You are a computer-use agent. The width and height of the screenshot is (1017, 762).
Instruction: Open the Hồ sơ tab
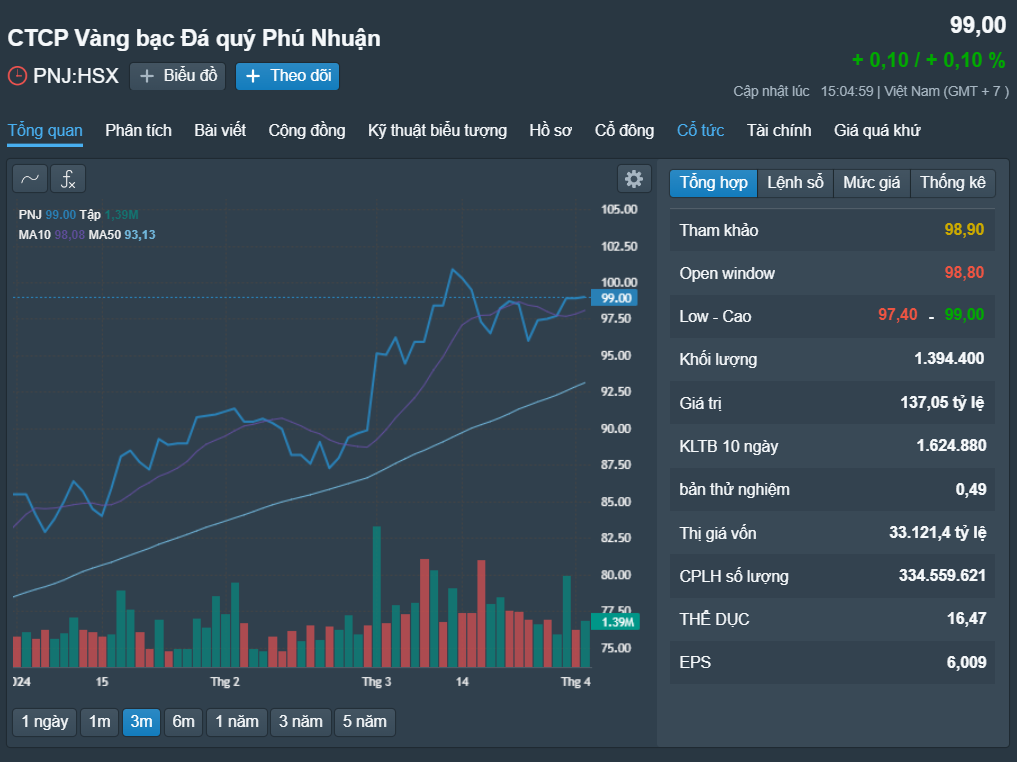pyautogui.click(x=550, y=130)
